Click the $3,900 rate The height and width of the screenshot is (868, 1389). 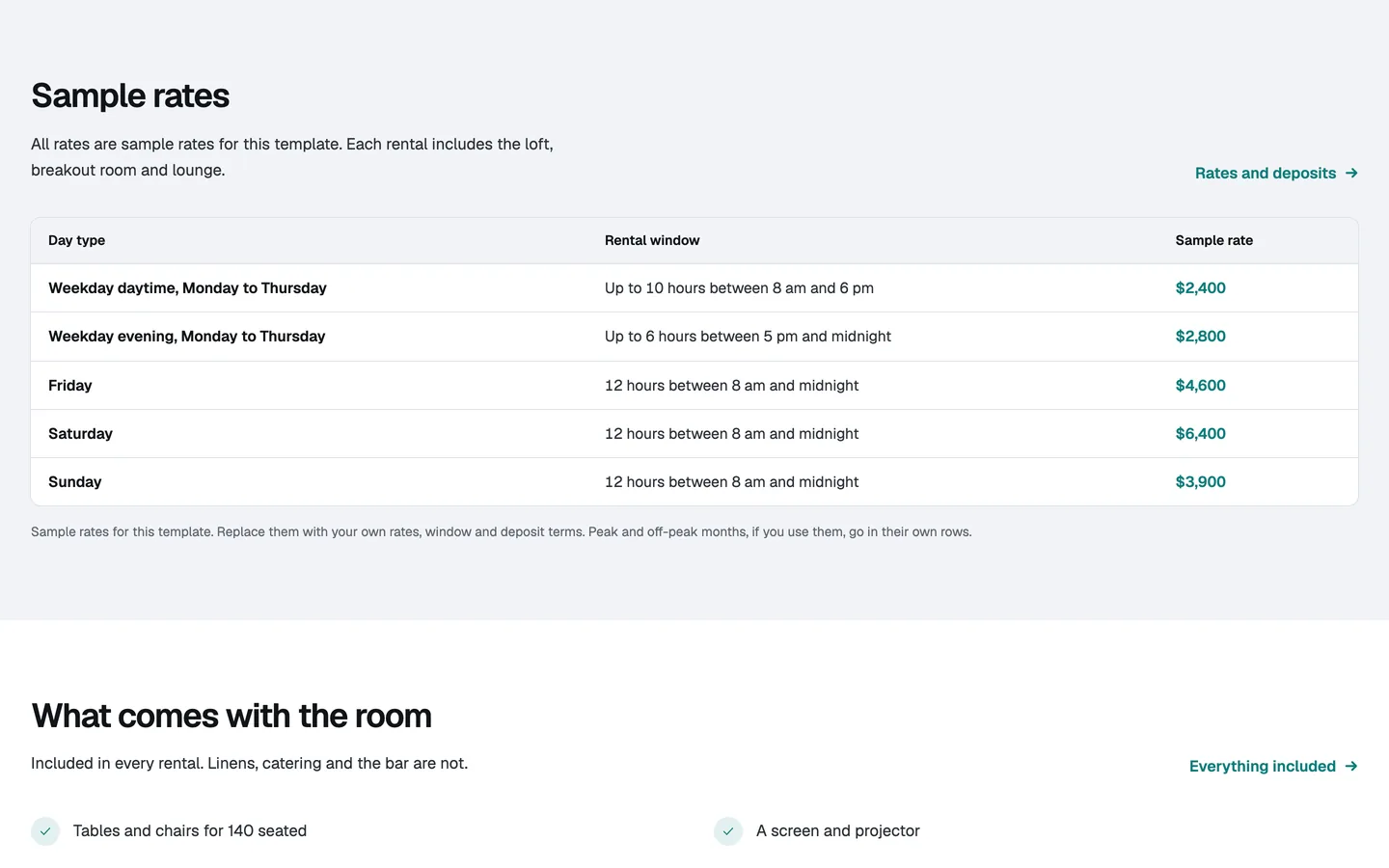pos(1201,482)
